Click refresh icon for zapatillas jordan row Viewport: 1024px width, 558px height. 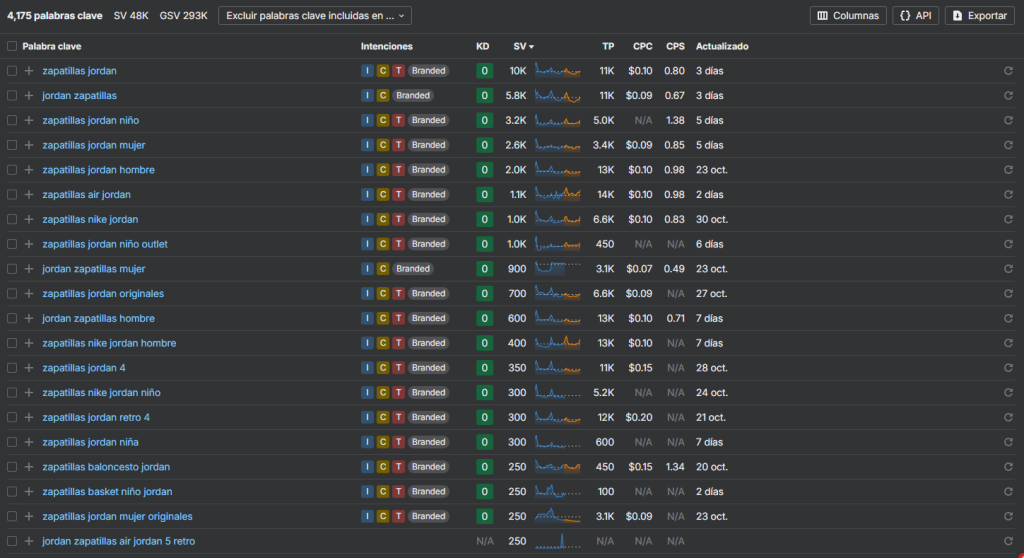[x=1008, y=71]
